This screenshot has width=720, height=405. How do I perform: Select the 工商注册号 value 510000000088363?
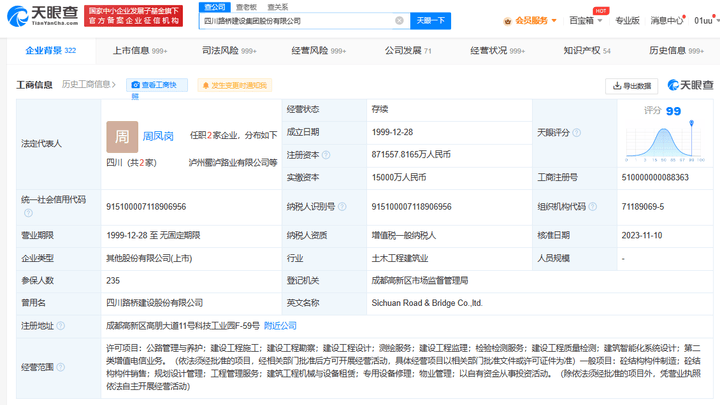pos(655,177)
